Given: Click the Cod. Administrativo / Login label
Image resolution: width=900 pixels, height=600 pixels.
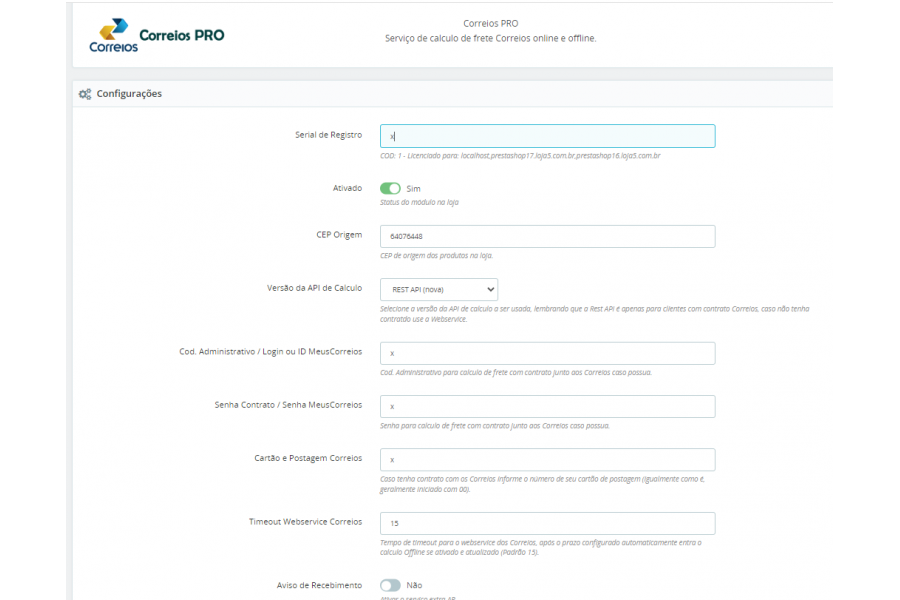Looking at the screenshot, I should pos(271,351).
